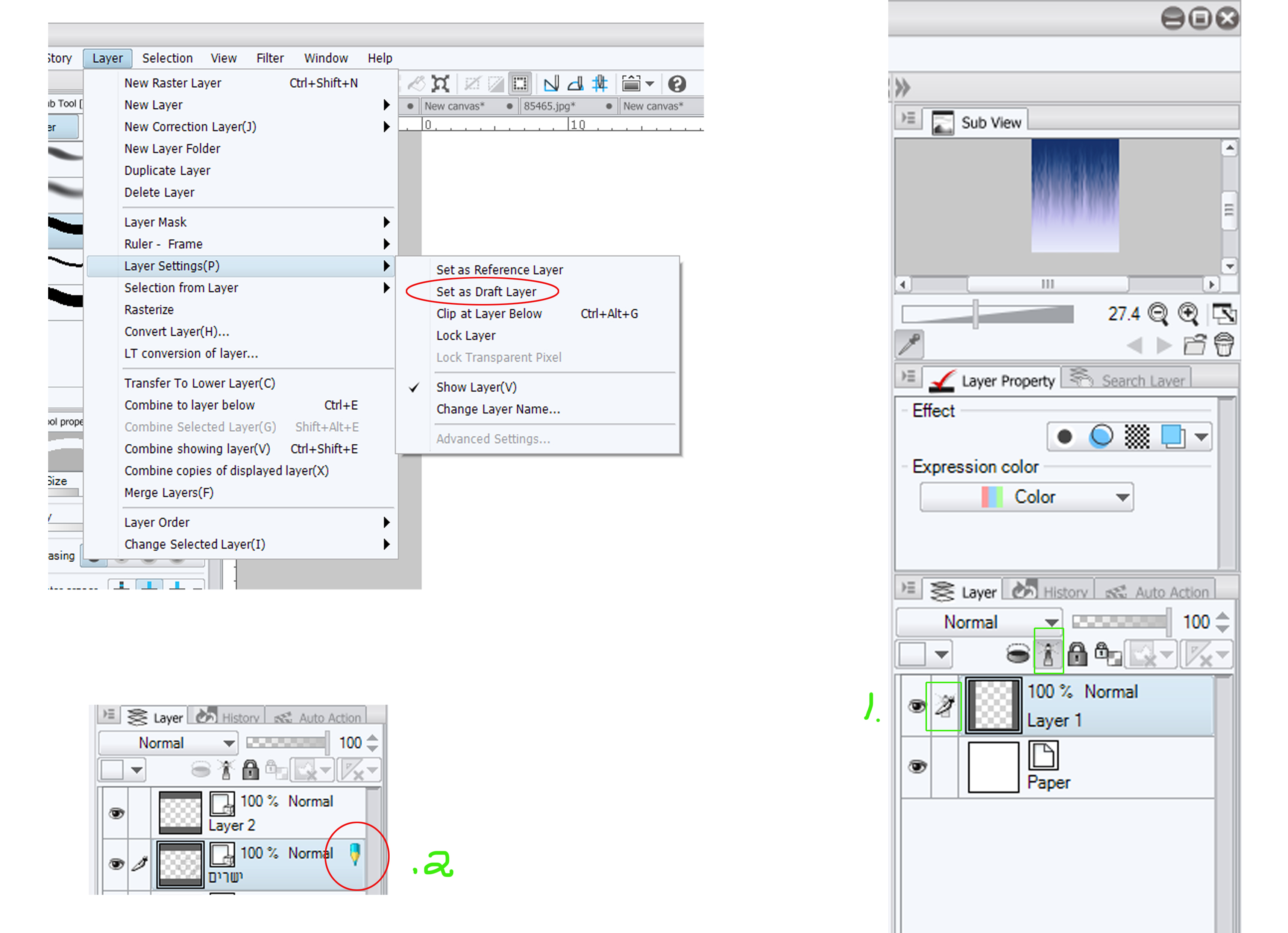Click the Lock Layer padlock icon
1288x933 pixels.
1077,654
